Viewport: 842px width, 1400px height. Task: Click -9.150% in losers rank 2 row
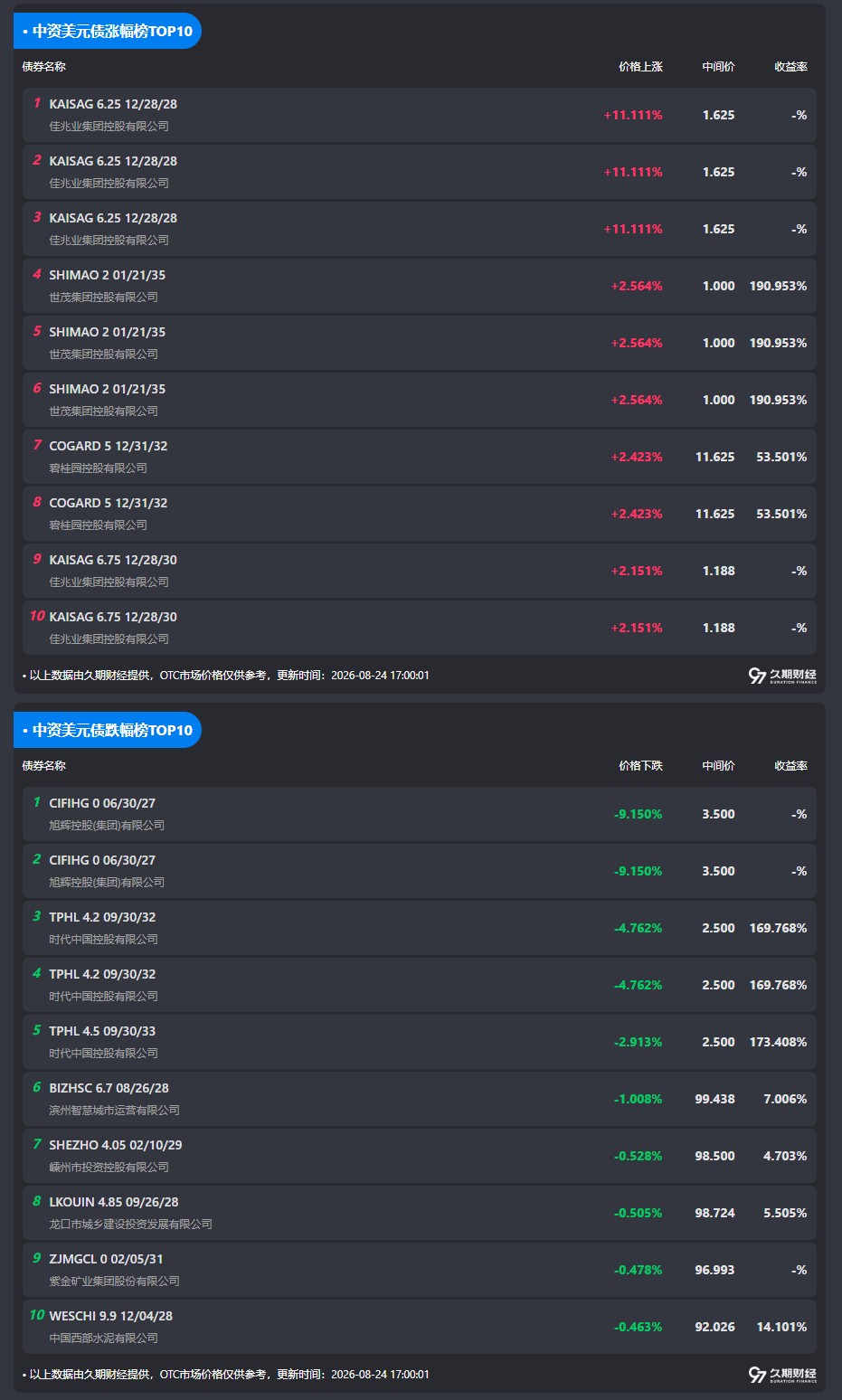(638, 871)
